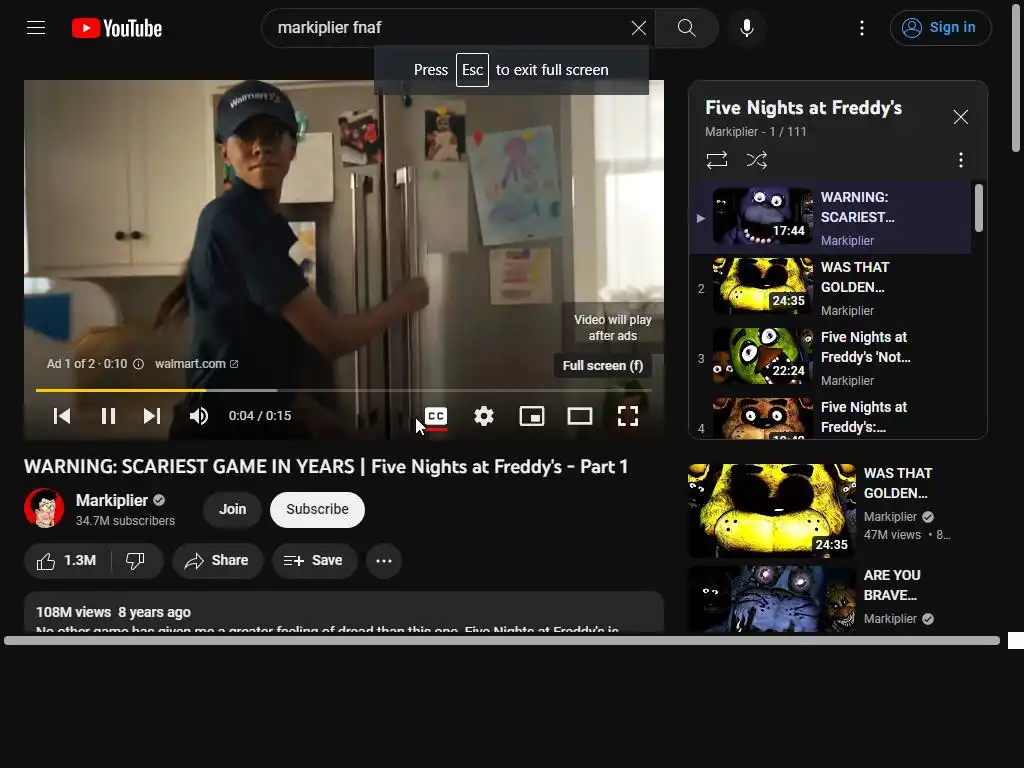This screenshot has width=1024, height=768.
Task: Show ad info circle icon
Action: (x=138, y=364)
